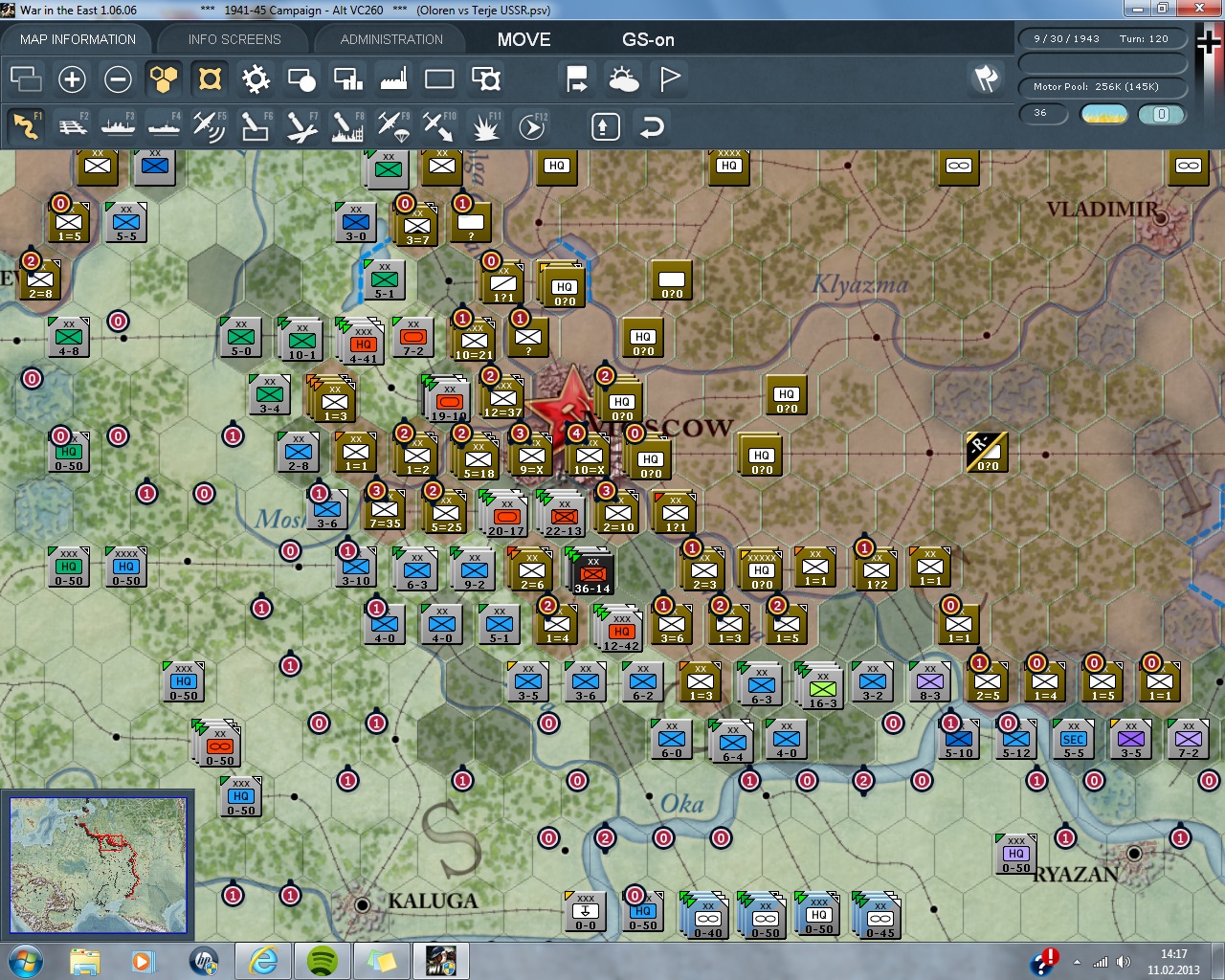The image size is (1225, 980).
Task: Select the purple 8-3 unit counter
Action: tap(930, 682)
